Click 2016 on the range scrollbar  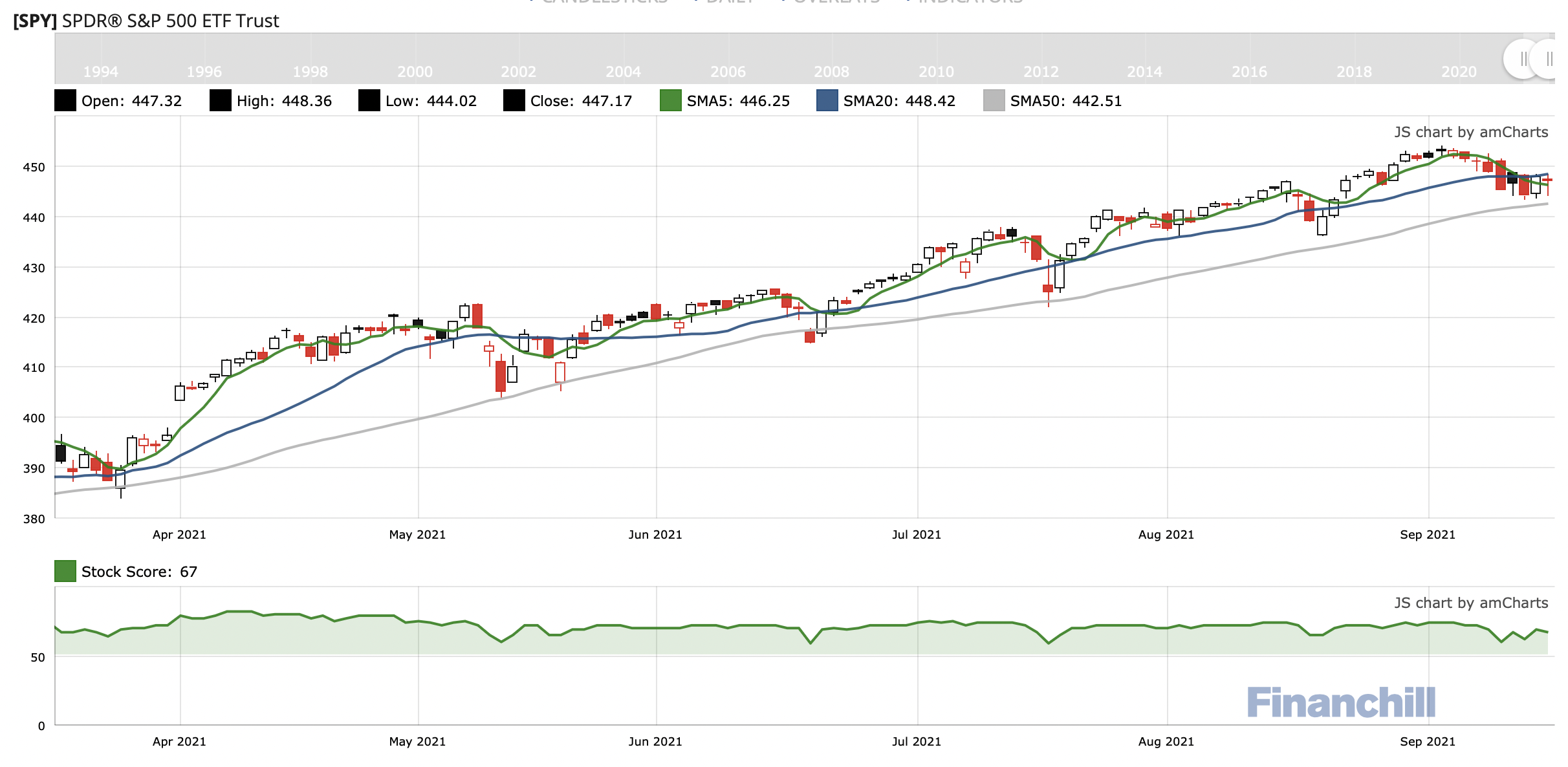[1249, 72]
